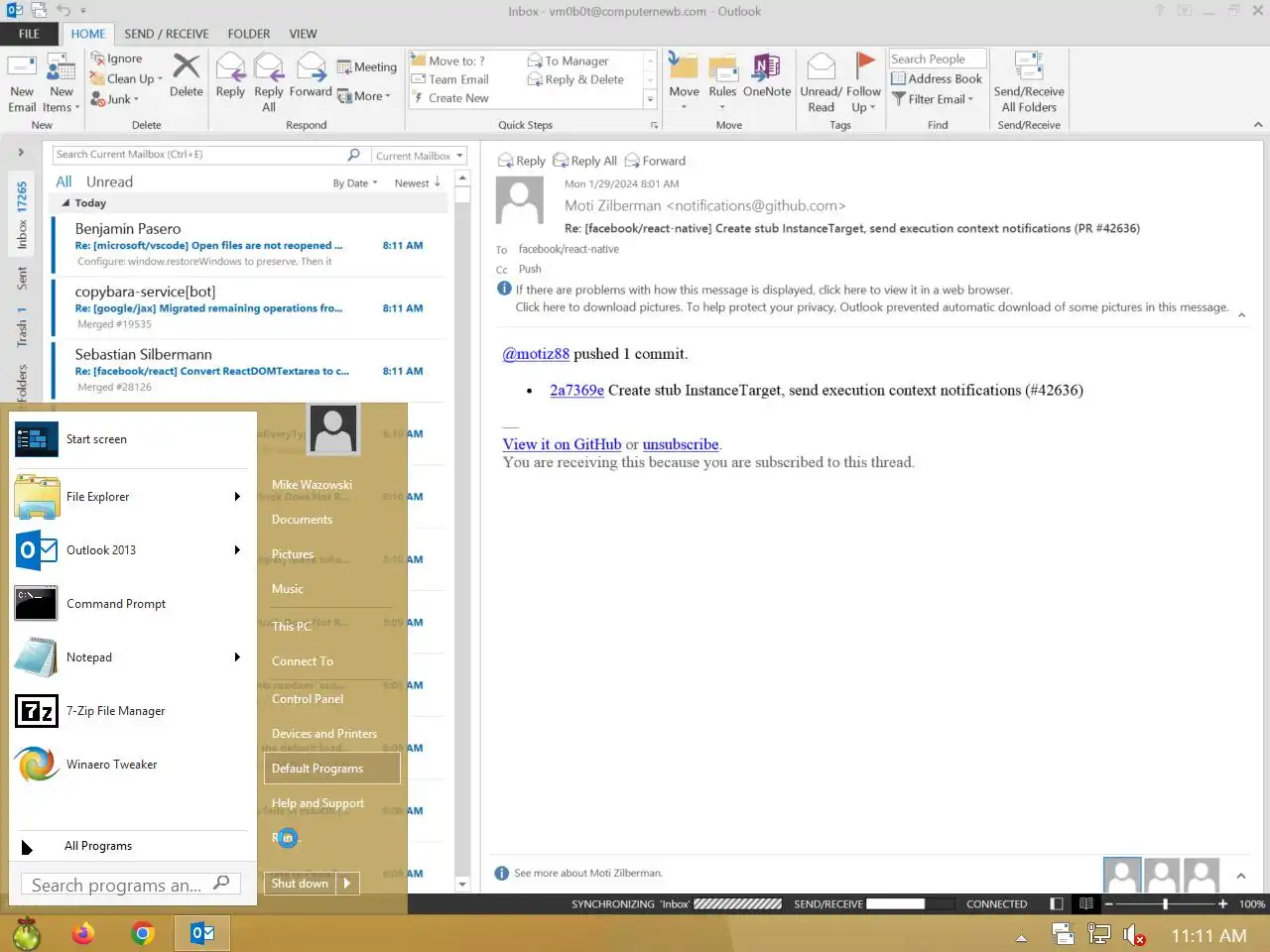Launch Command Prompt from Start menu
1270x952 pixels.
(x=133, y=604)
